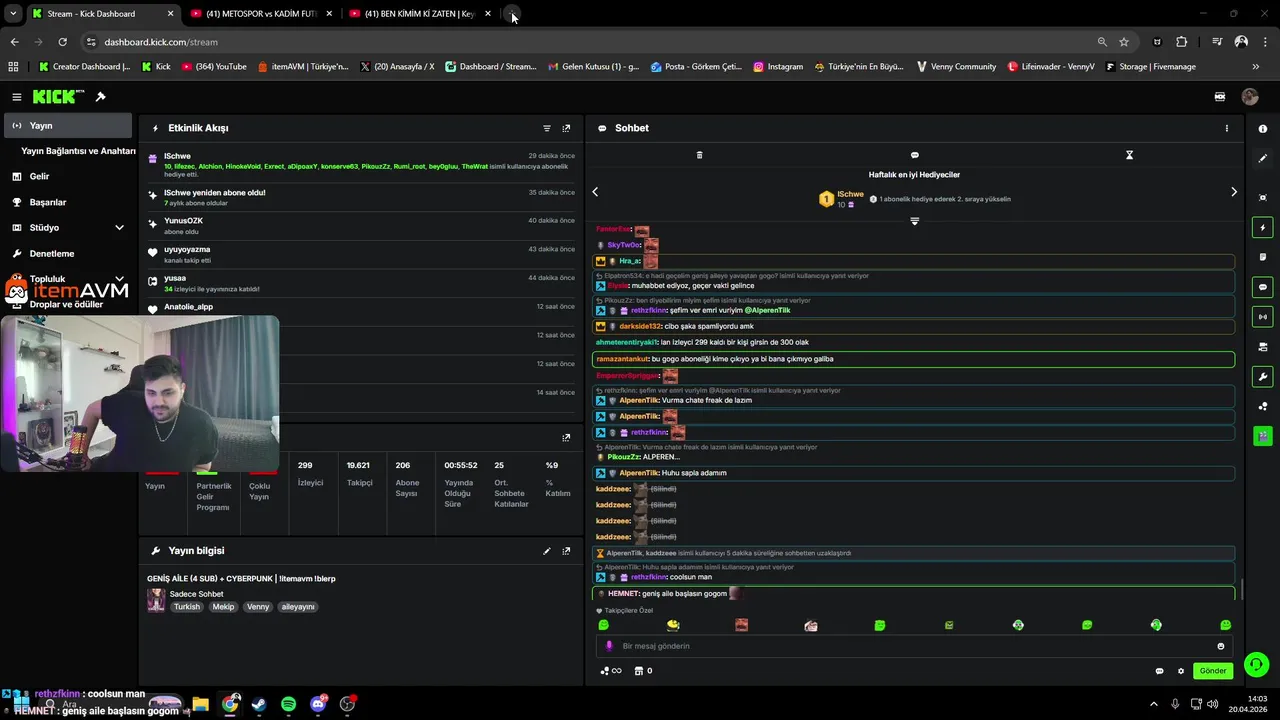Edit Yayın bilgisi with the pencil icon
This screenshot has height=720, width=1280.
tap(547, 551)
